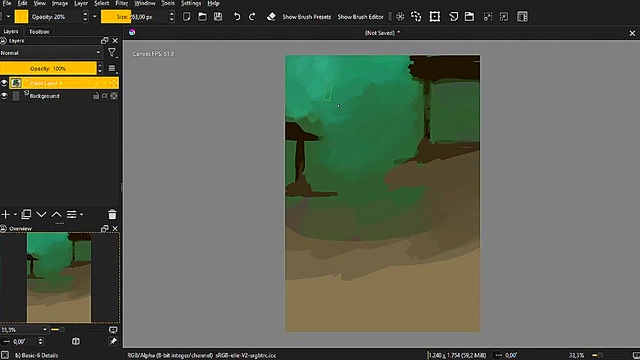Viewport: 640px width, 360px height.
Task: Open the Select menu
Action: pyautogui.click(x=101, y=3)
